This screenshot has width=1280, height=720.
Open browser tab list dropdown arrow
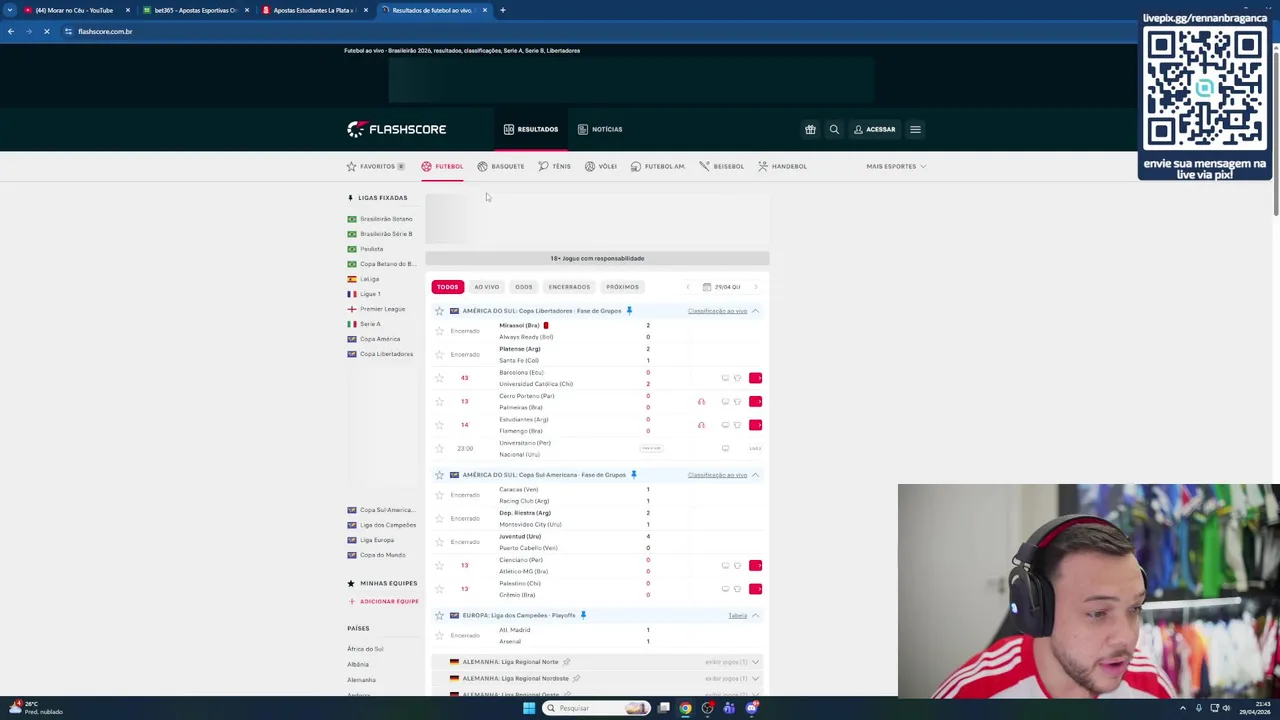pos(10,10)
